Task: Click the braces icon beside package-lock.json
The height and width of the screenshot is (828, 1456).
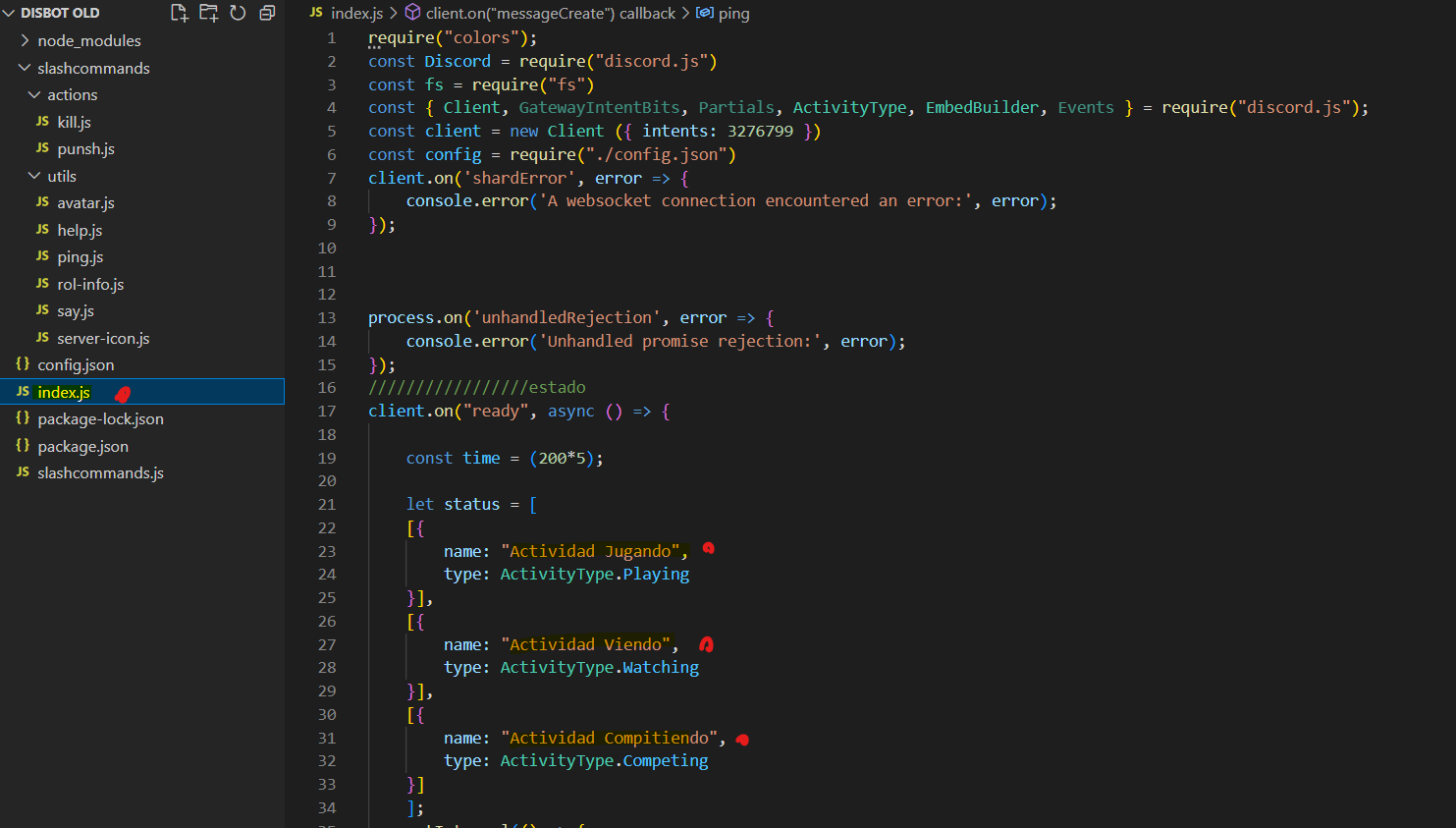Action: (23, 418)
